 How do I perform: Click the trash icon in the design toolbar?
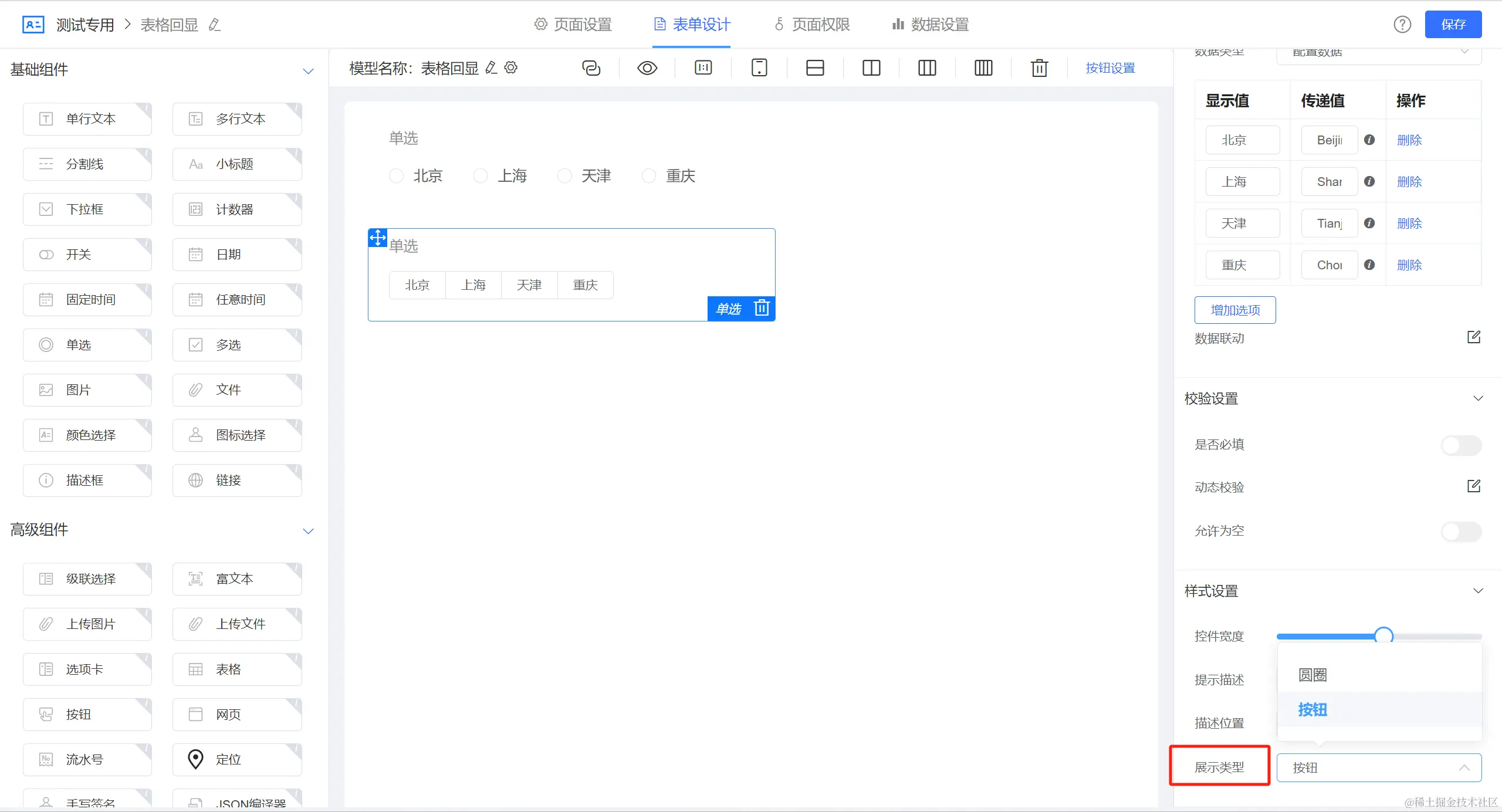1039,68
